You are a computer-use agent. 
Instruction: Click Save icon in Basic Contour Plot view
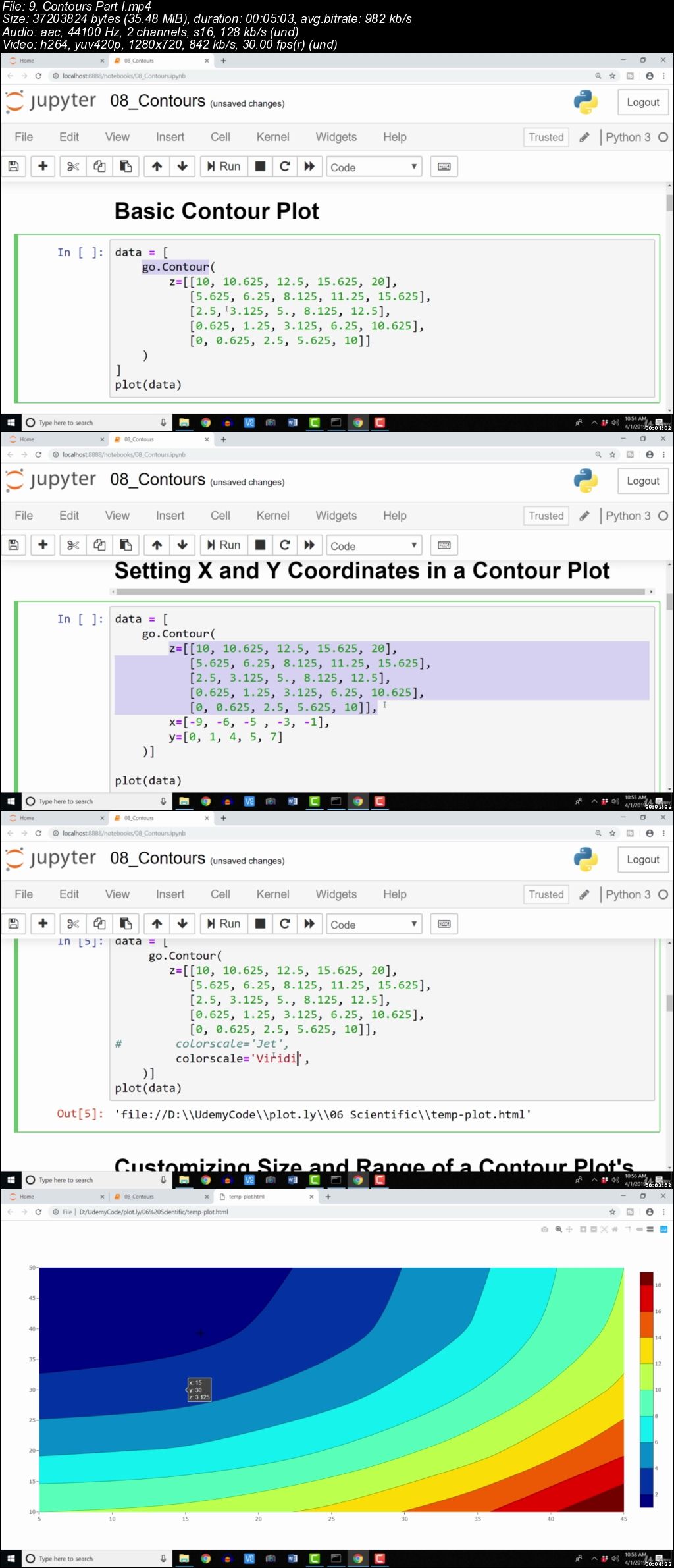pos(13,167)
